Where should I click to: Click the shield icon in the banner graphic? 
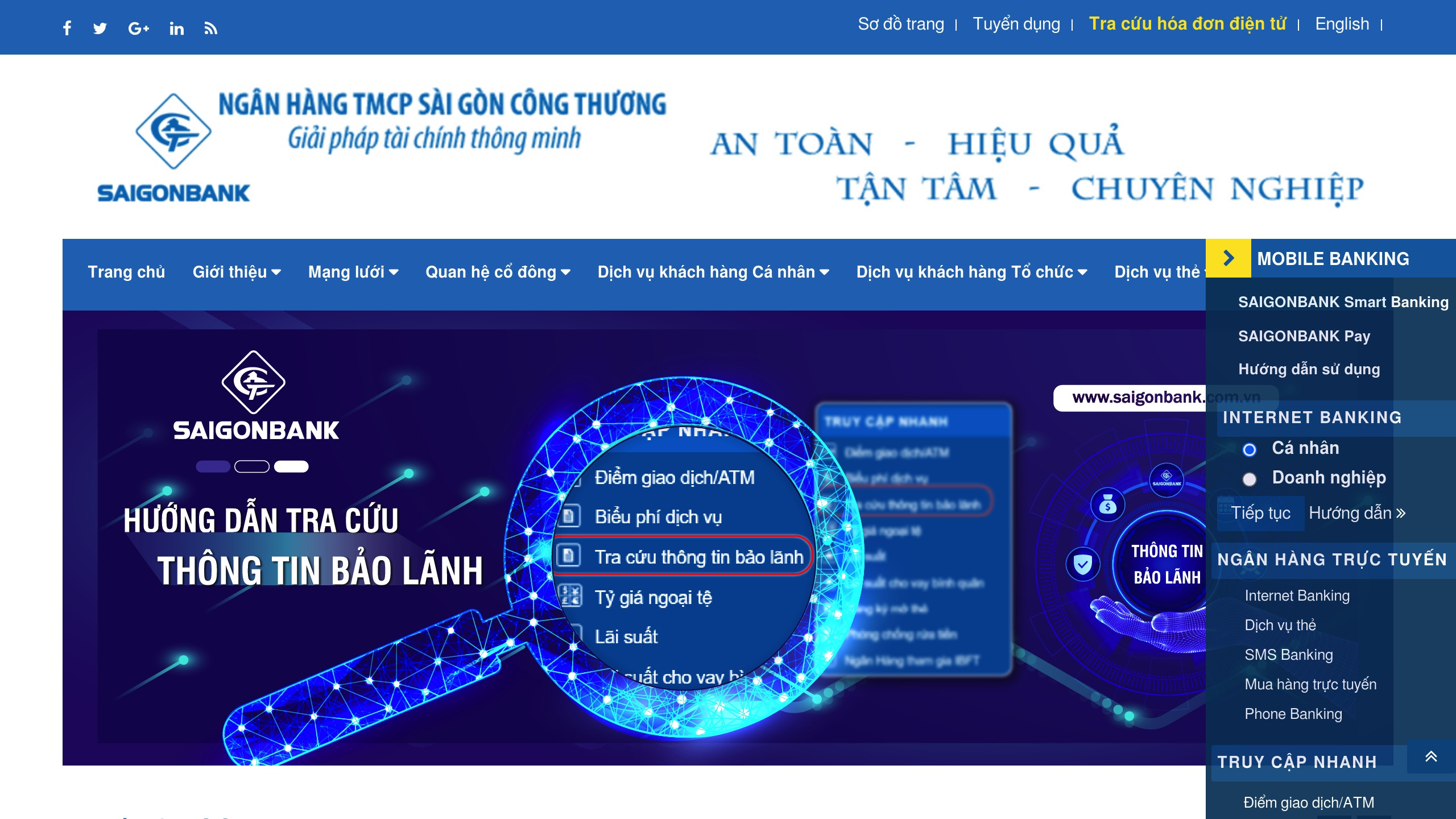click(1083, 564)
